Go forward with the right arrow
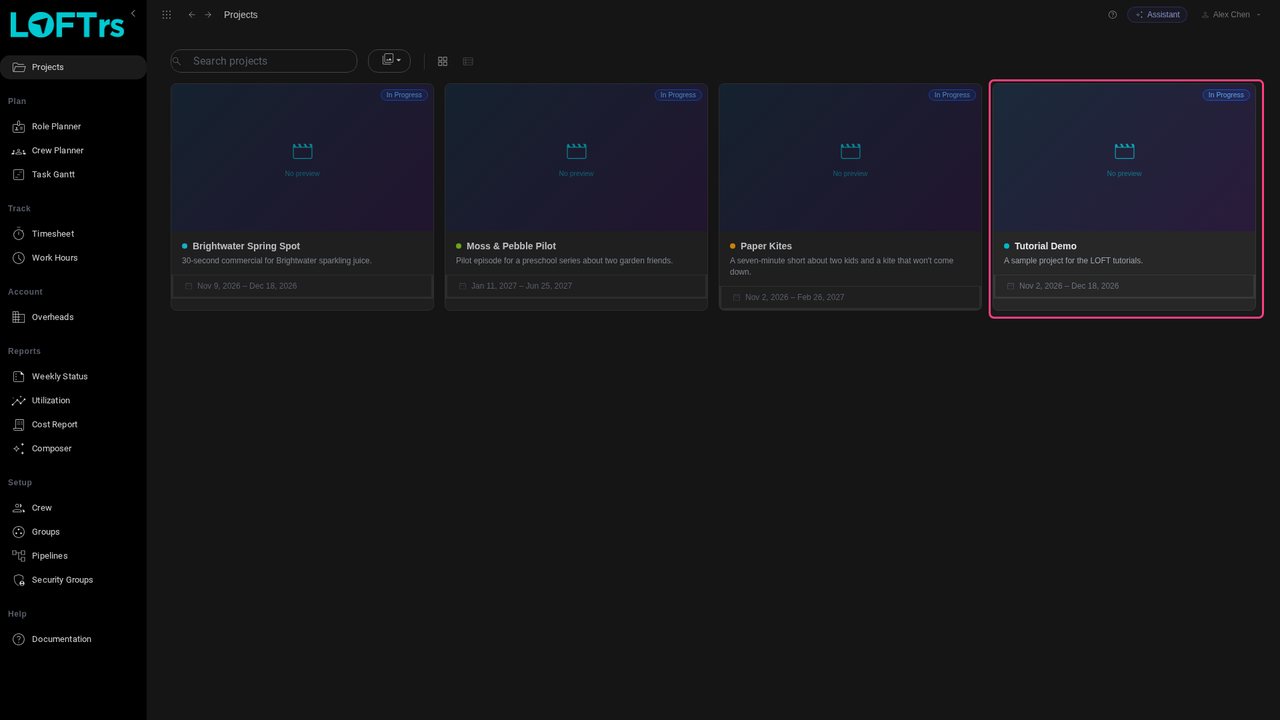This screenshot has height=720, width=1280. pyautogui.click(x=208, y=15)
